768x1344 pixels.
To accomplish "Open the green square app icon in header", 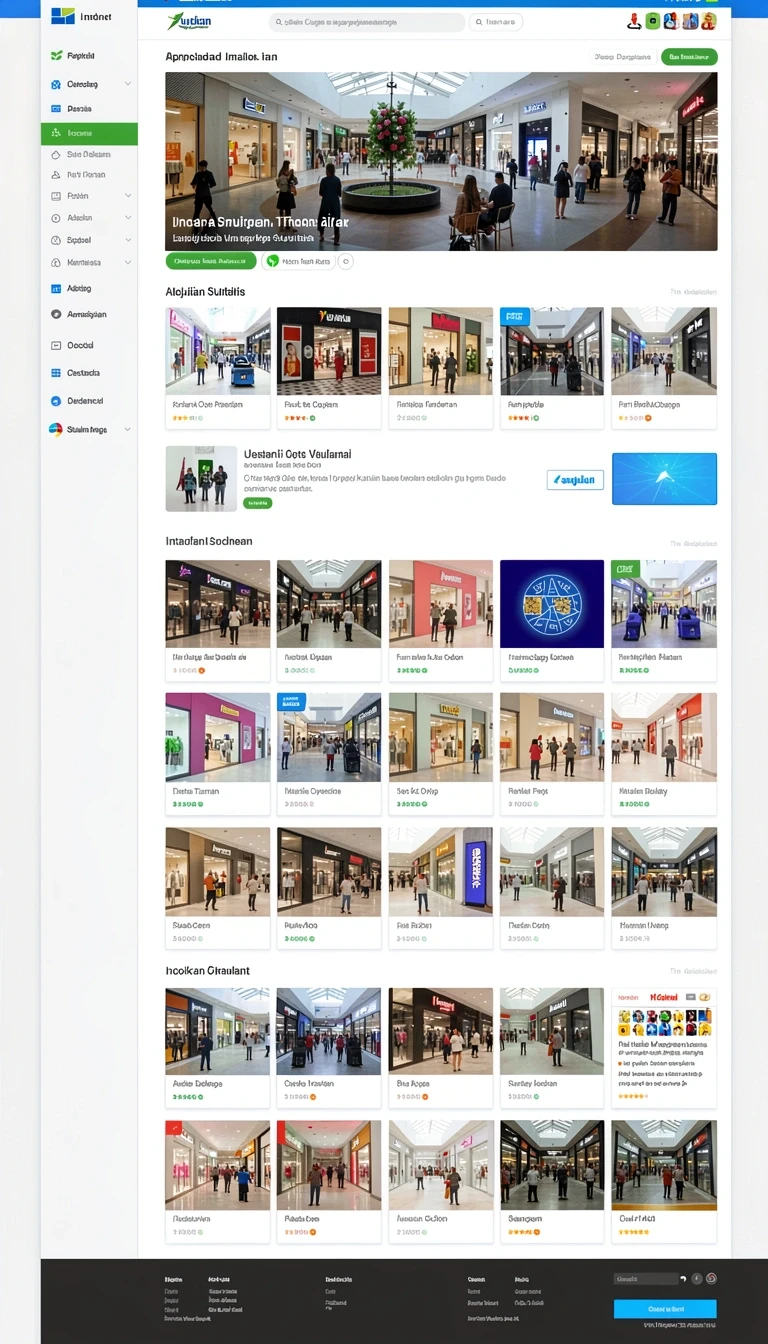I will pyautogui.click(x=652, y=21).
